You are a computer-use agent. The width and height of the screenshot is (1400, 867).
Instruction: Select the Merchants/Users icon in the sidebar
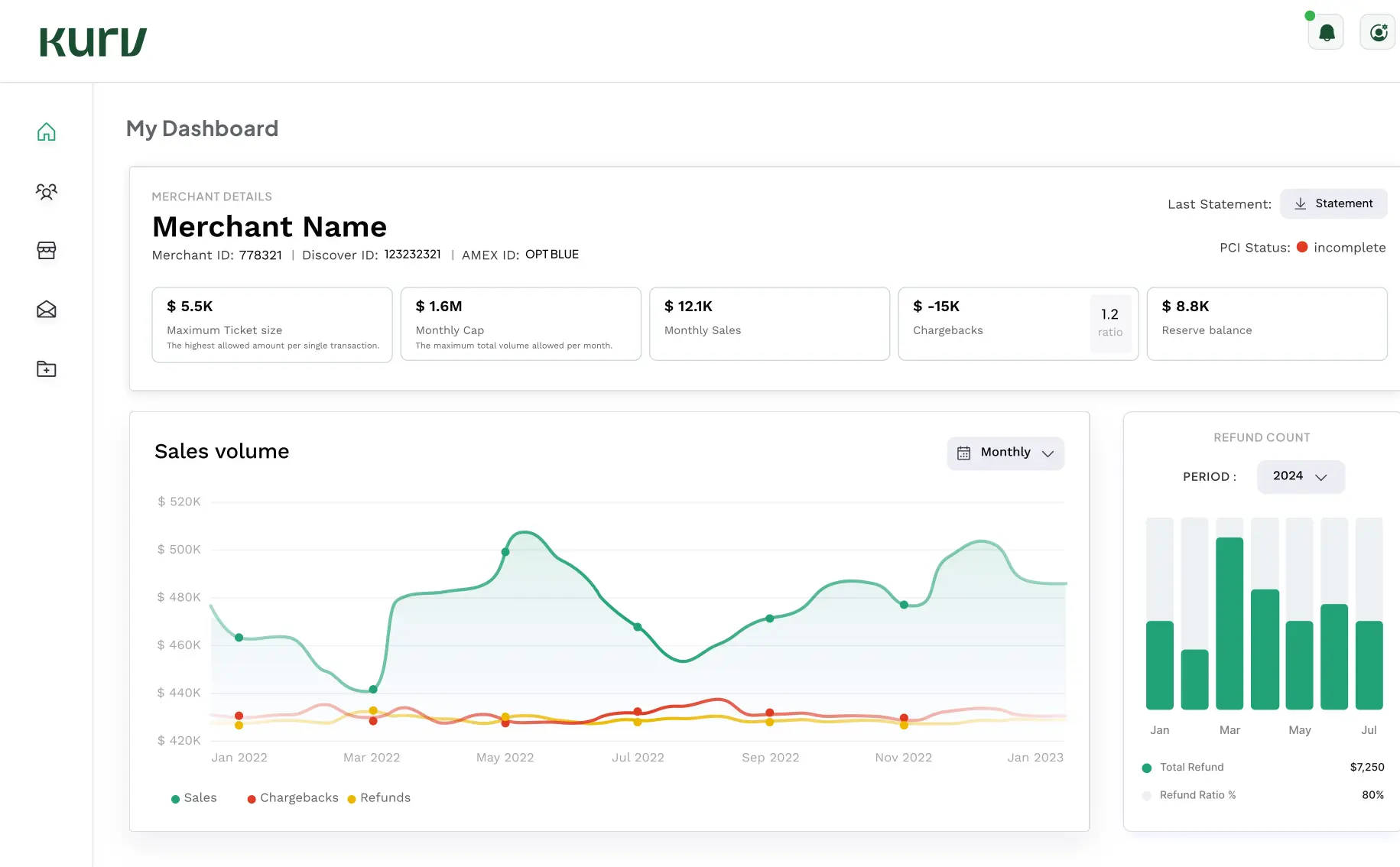[x=47, y=192]
